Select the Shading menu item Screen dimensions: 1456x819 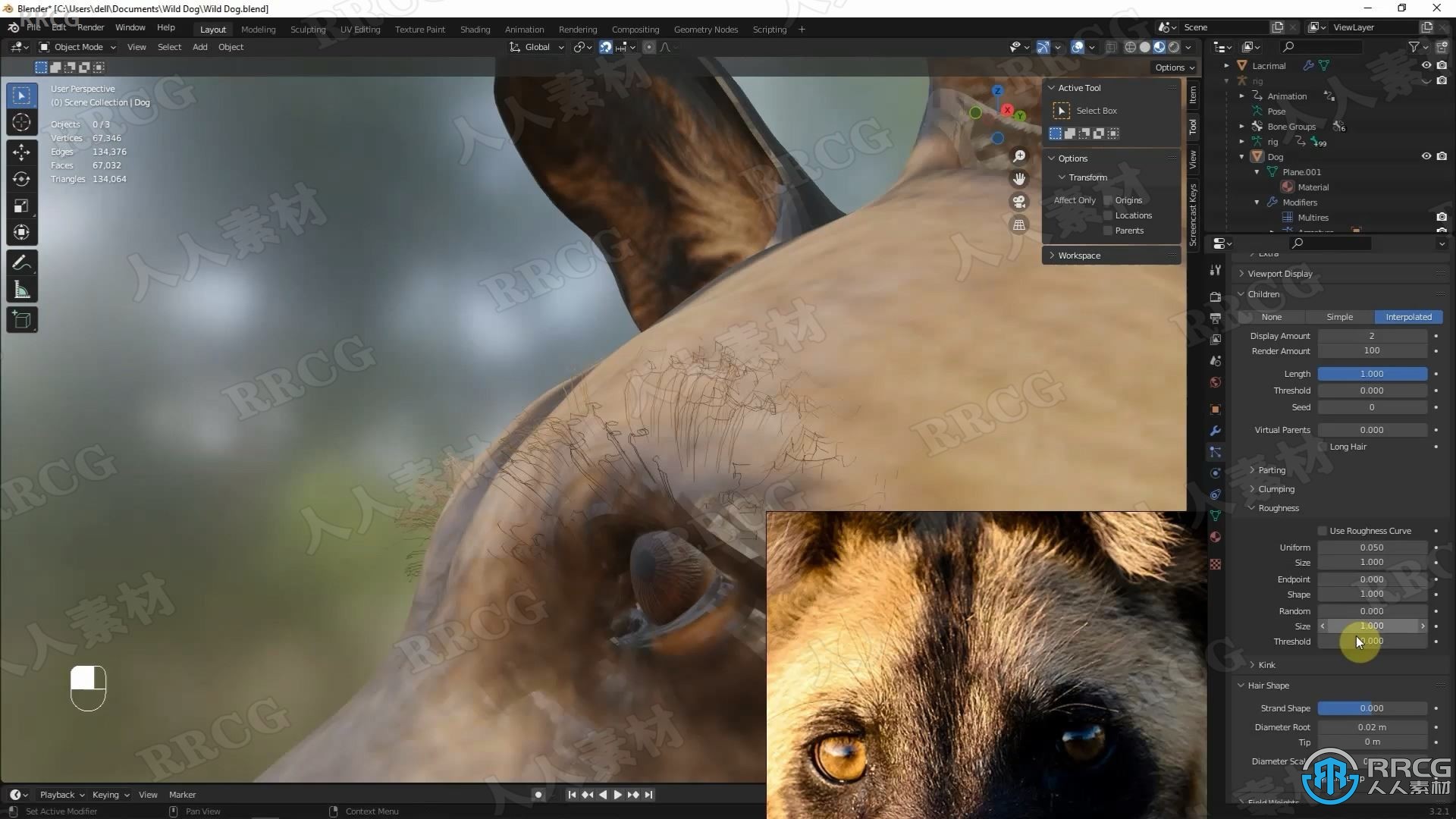click(x=474, y=28)
